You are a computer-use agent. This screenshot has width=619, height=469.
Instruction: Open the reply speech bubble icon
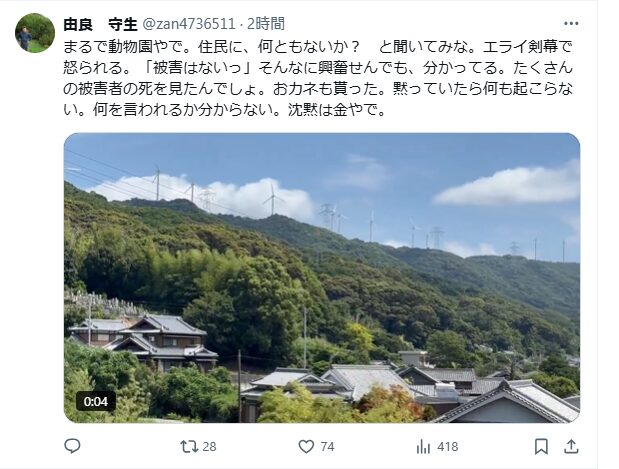tap(72, 446)
